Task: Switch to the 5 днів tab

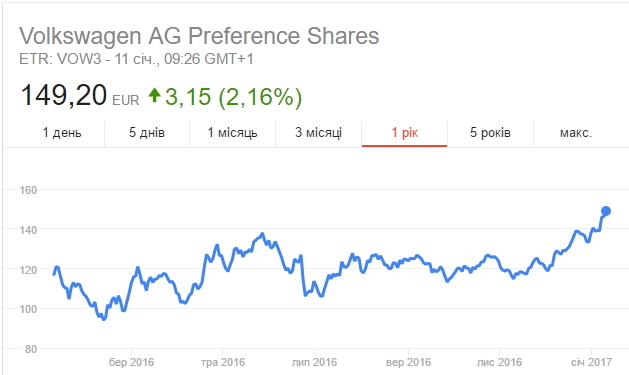Action: tap(147, 133)
